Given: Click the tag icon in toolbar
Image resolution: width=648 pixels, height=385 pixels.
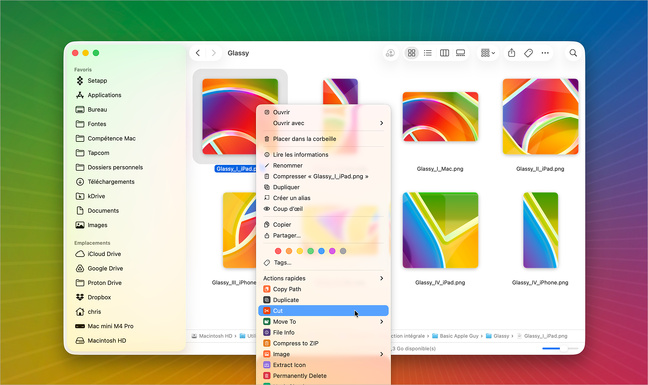Looking at the screenshot, I should (528, 53).
